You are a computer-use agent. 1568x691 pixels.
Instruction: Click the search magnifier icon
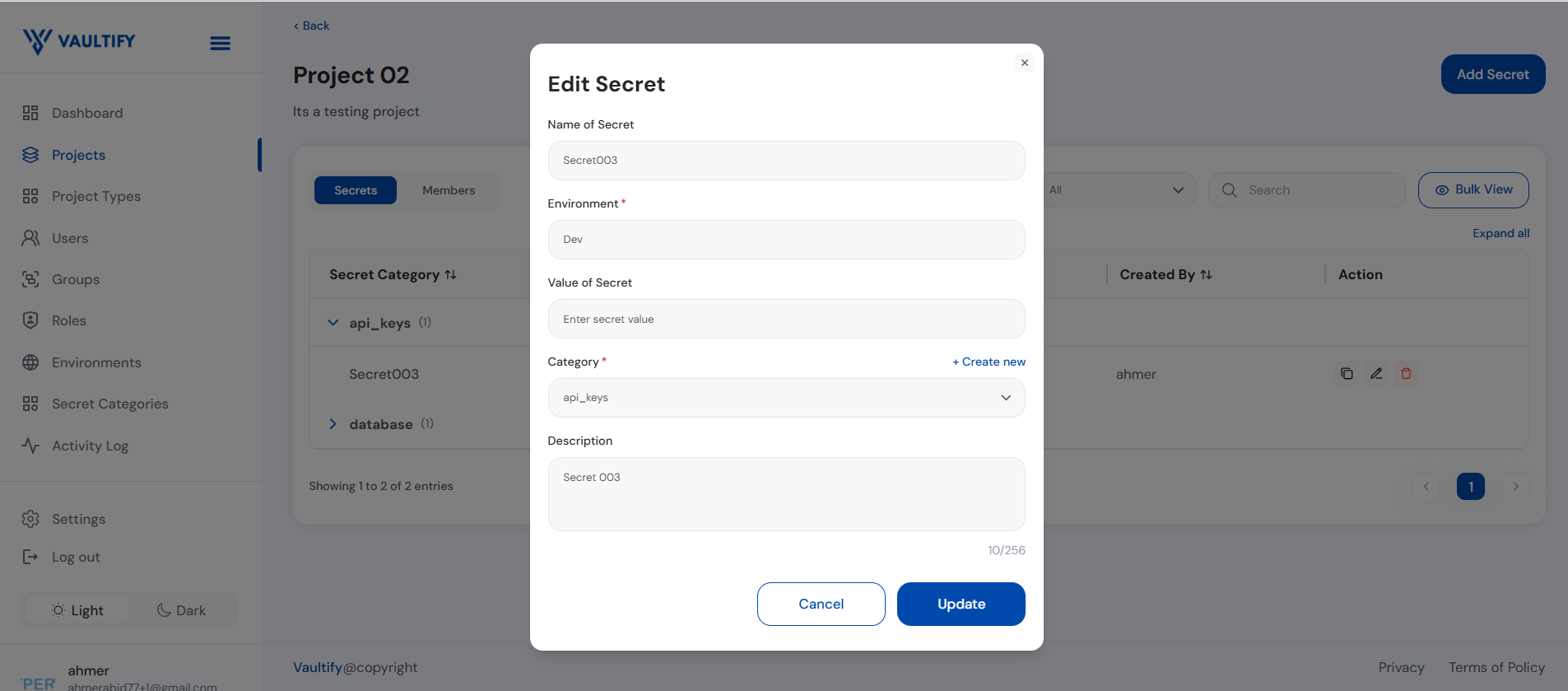tap(1230, 190)
